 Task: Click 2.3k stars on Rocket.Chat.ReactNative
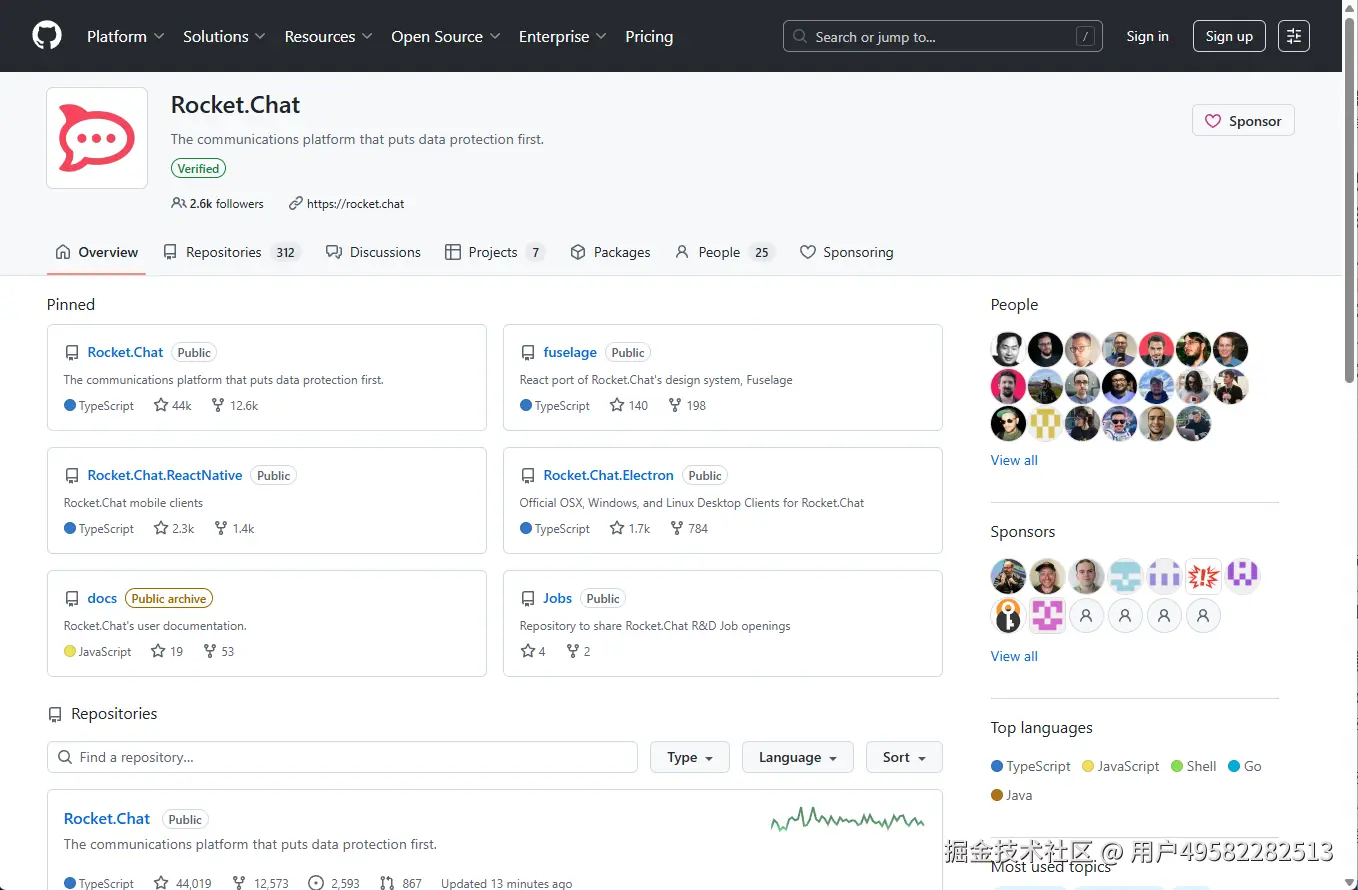174,529
